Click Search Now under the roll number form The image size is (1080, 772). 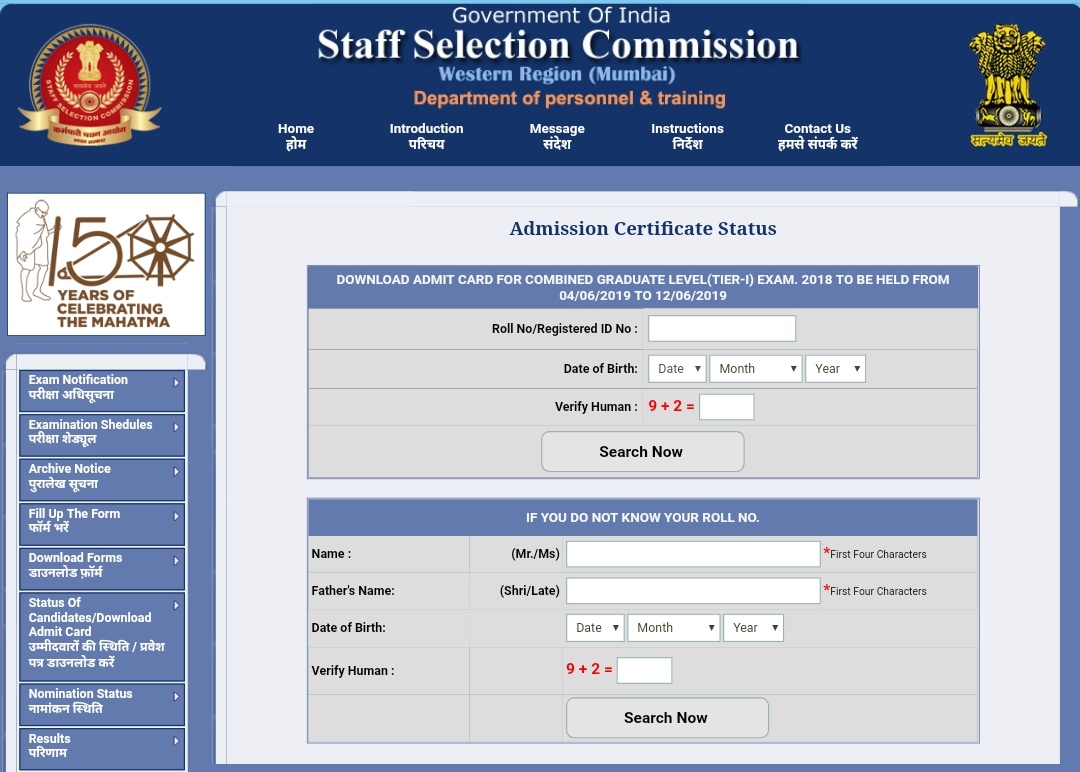(643, 452)
